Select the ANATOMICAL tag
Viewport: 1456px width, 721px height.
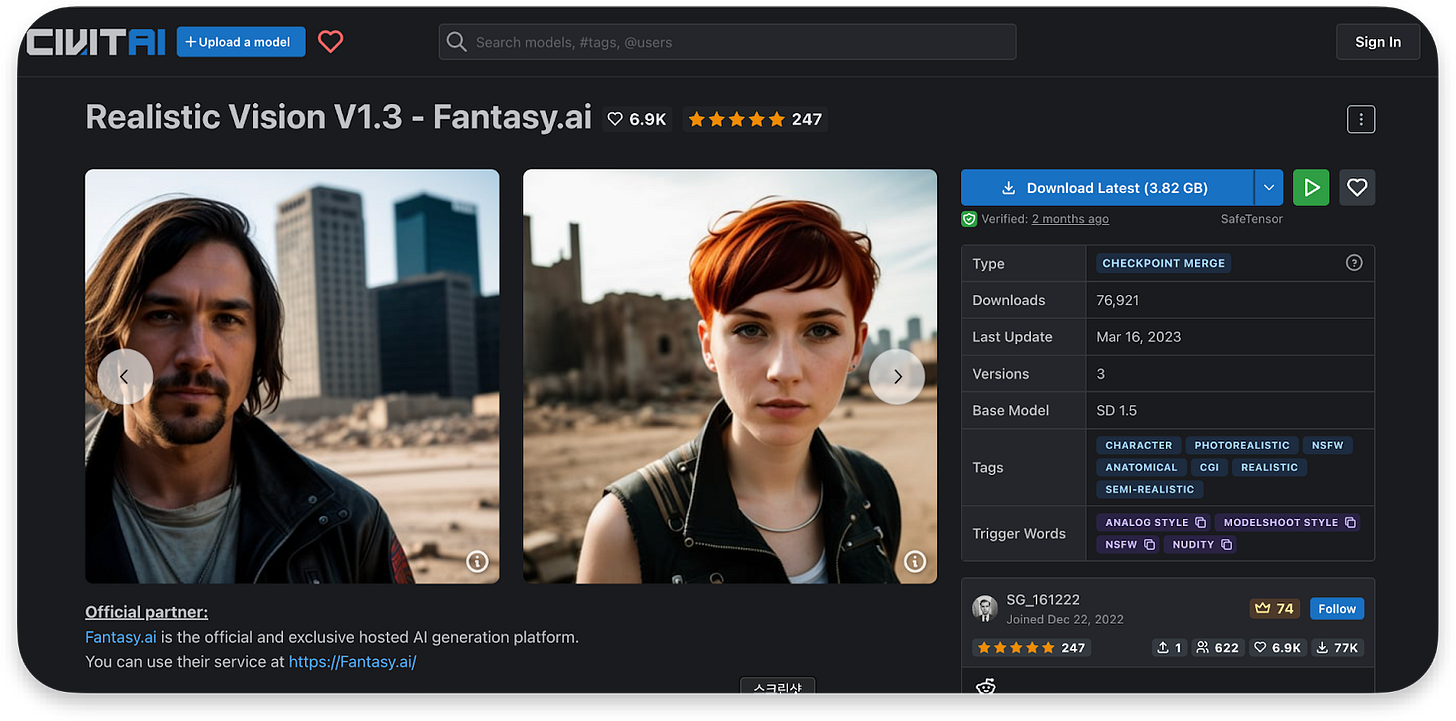tap(1141, 467)
